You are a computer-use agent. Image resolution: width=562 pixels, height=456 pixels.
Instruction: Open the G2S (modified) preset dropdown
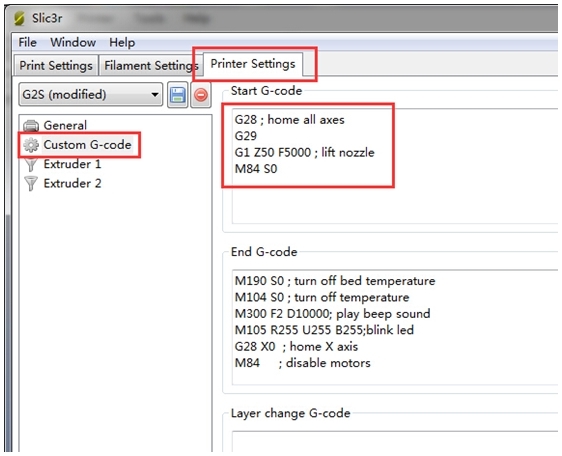click(x=91, y=95)
